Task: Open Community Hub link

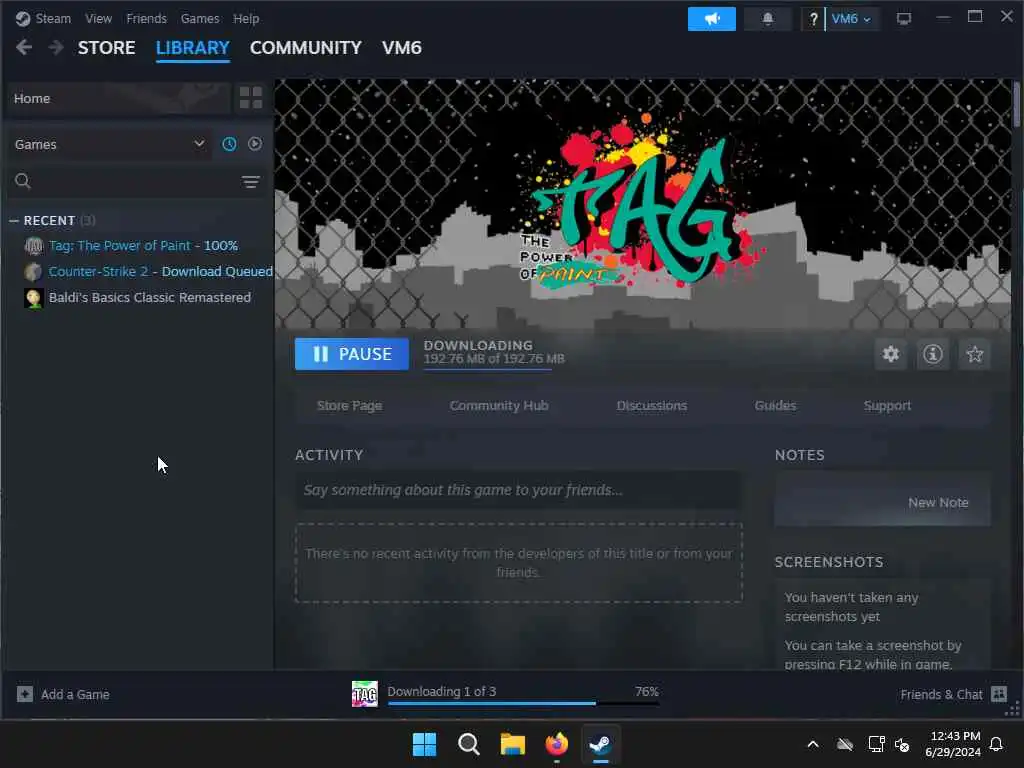Action: 499,406
